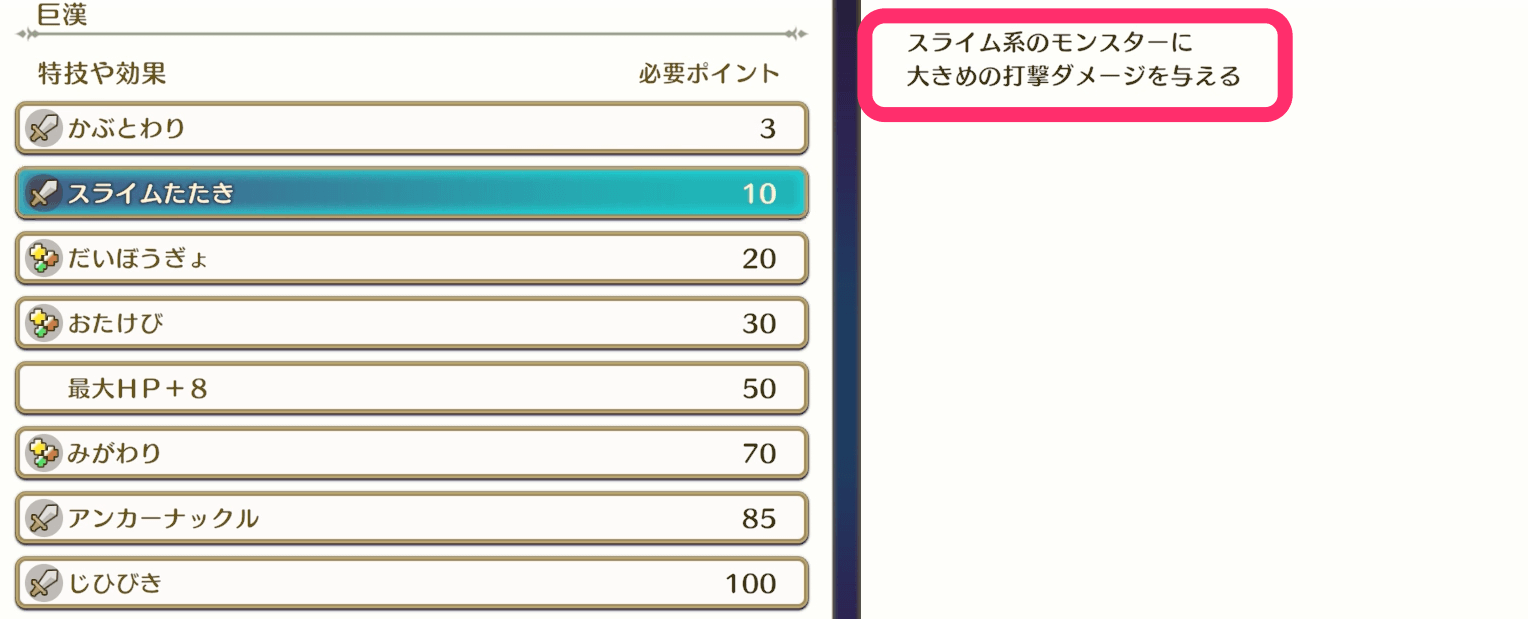
Task: Click the 必要ポイント column label
Action: coord(707,72)
